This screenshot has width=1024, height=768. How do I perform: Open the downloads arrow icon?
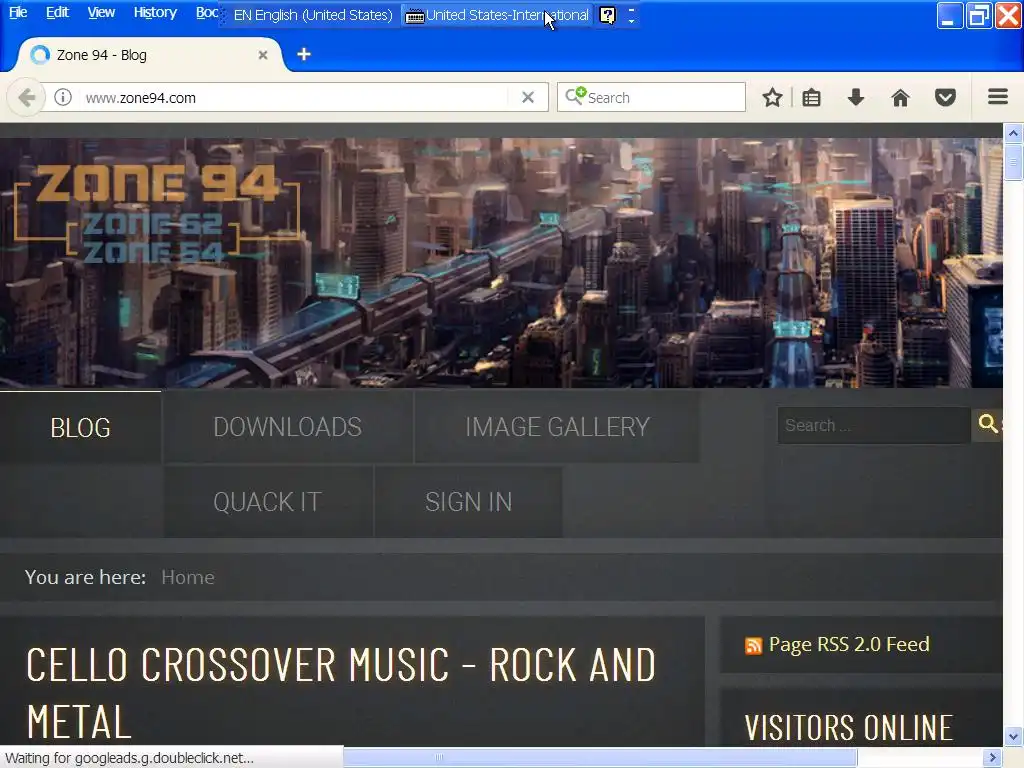pos(856,98)
